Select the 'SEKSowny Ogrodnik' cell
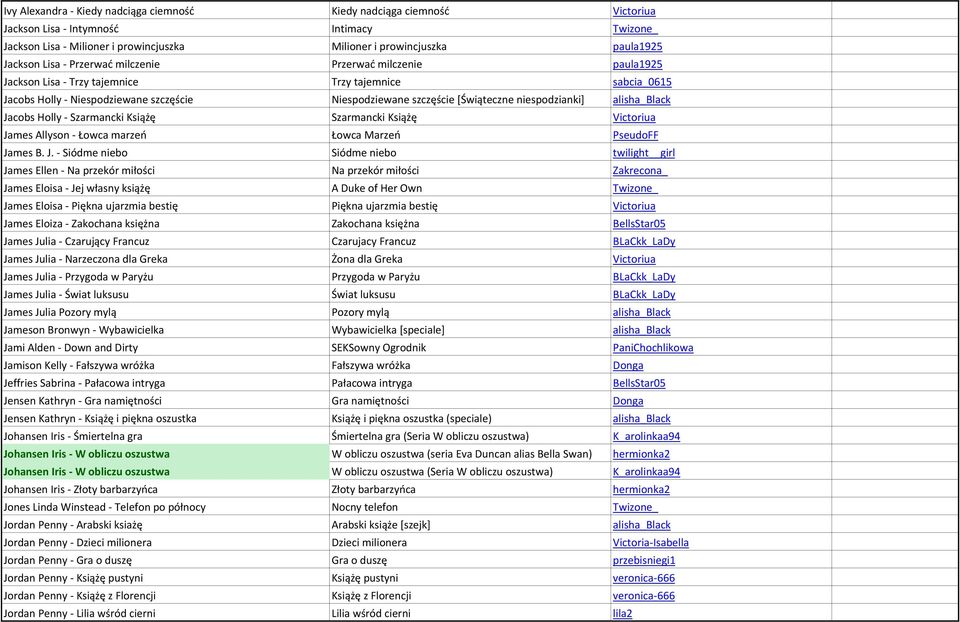 coord(470,348)
